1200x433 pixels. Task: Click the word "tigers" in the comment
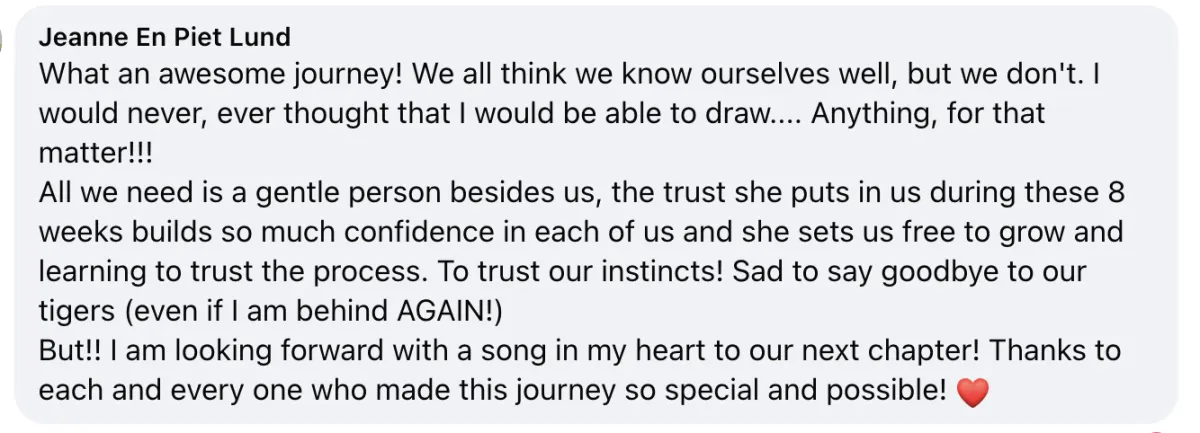(77, 312)
